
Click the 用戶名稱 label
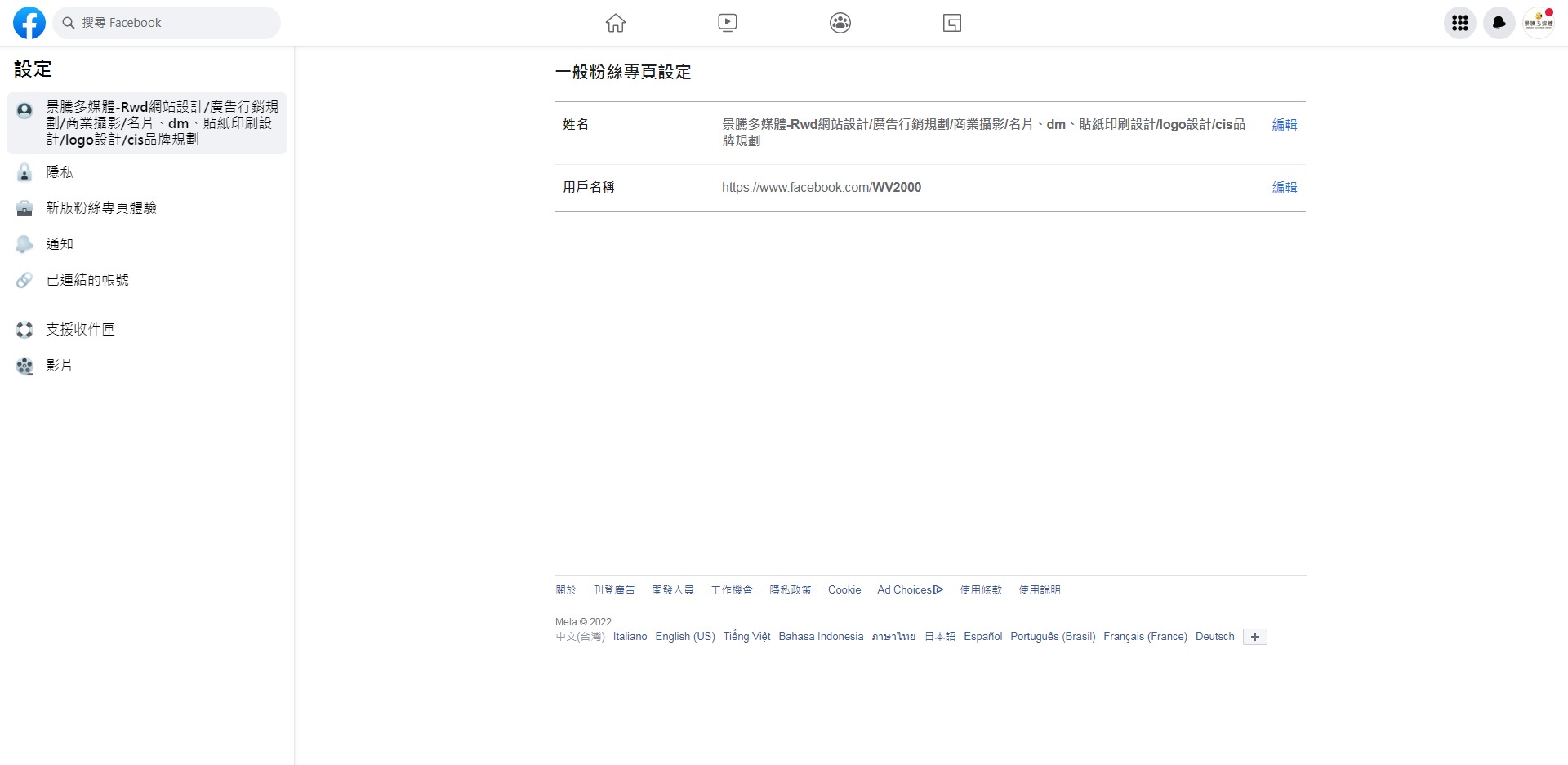point(589,188)
